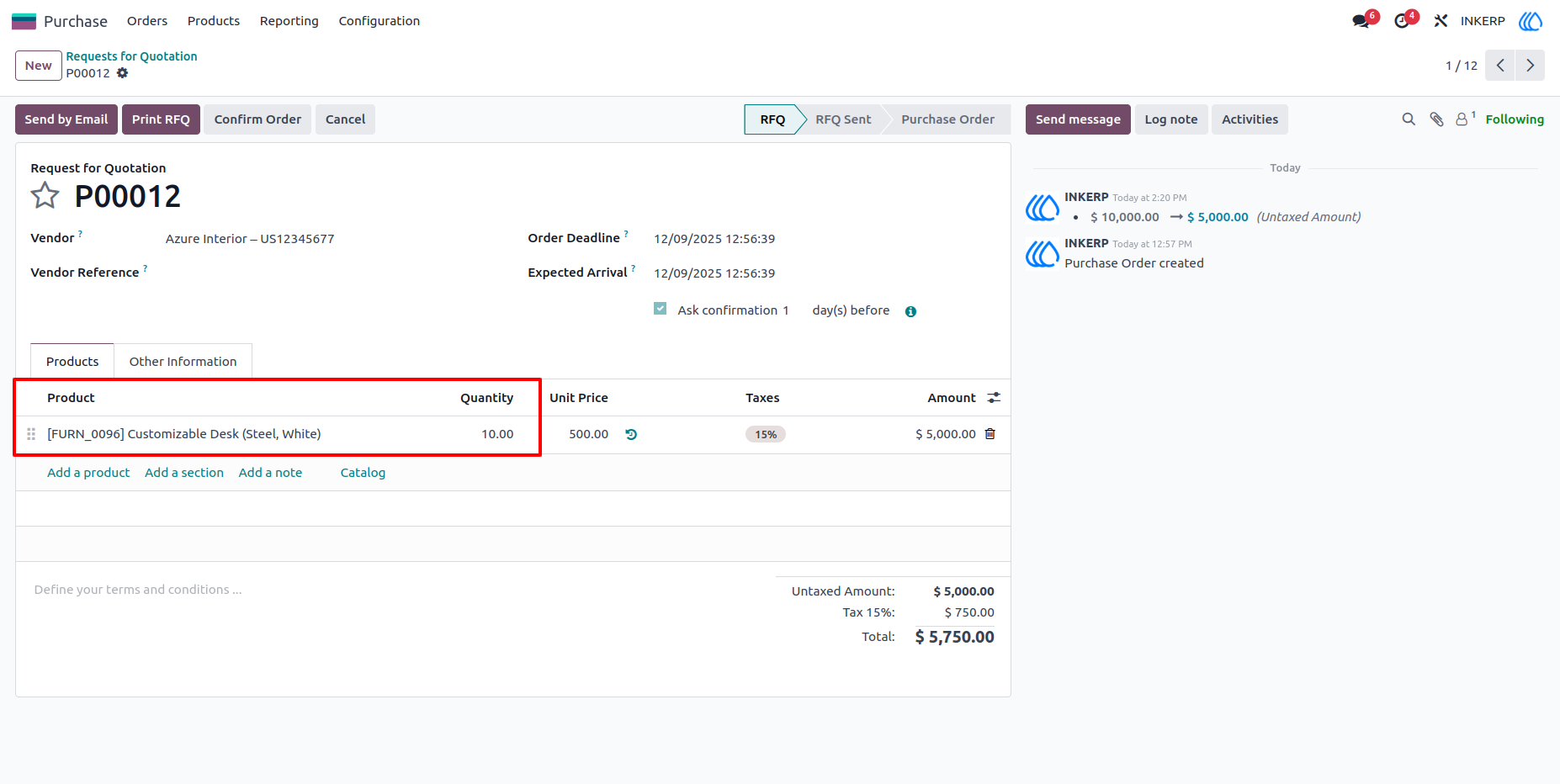Image resolution: width=1560 pixels, height=784 pixels.
Task: Mark P00012 with the star icon
Action: (x=45, y=196)
